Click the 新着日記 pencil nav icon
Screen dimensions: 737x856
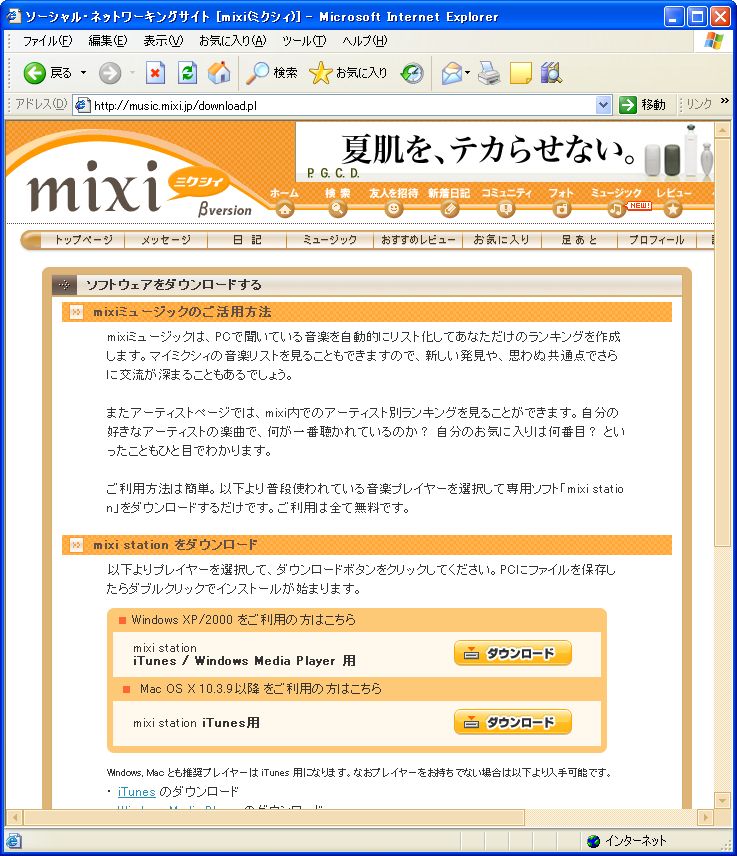pyautogui.click(x=449, y=208)
